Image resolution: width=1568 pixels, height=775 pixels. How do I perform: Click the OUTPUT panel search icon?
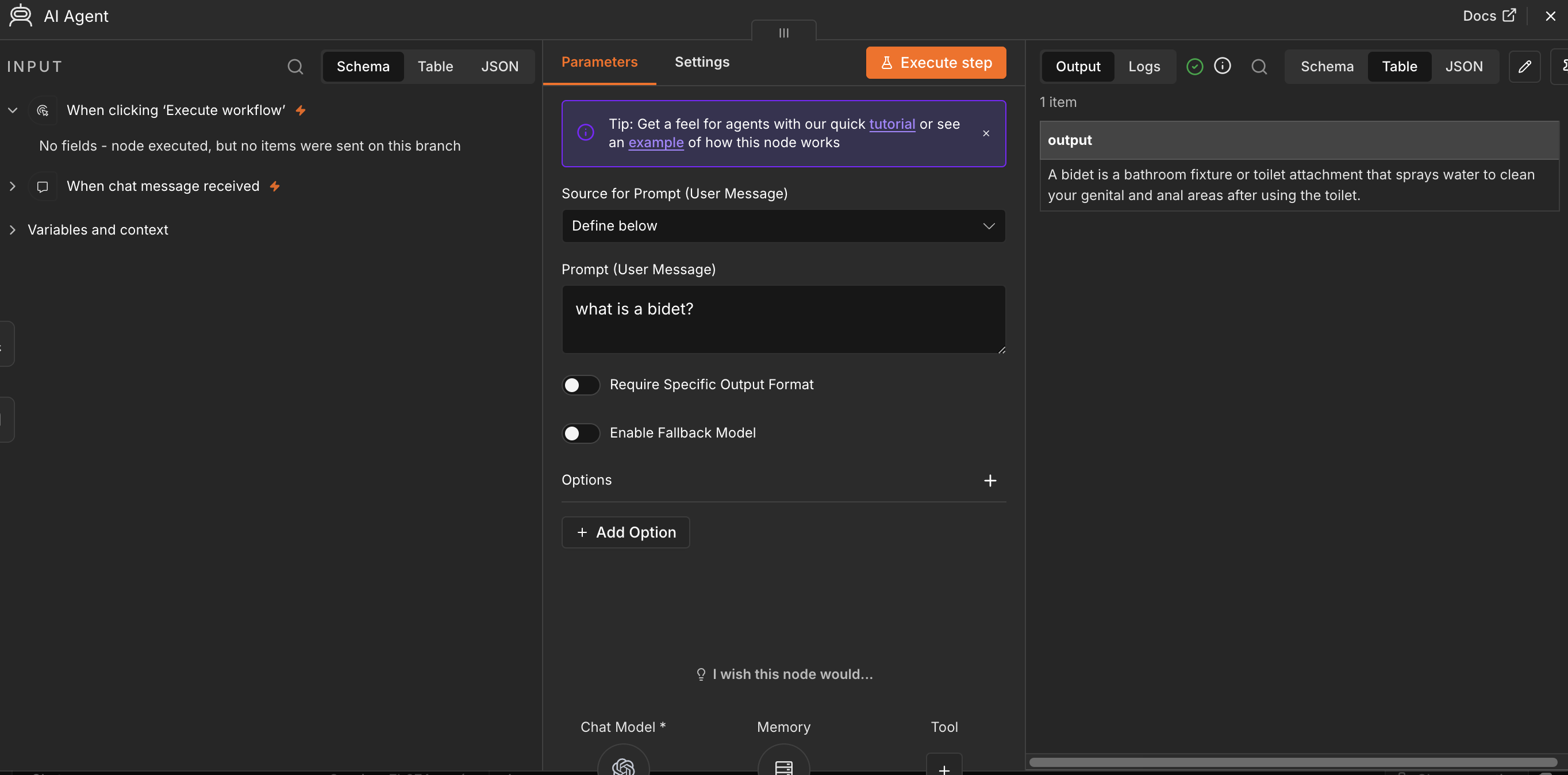pos(1259,66)
